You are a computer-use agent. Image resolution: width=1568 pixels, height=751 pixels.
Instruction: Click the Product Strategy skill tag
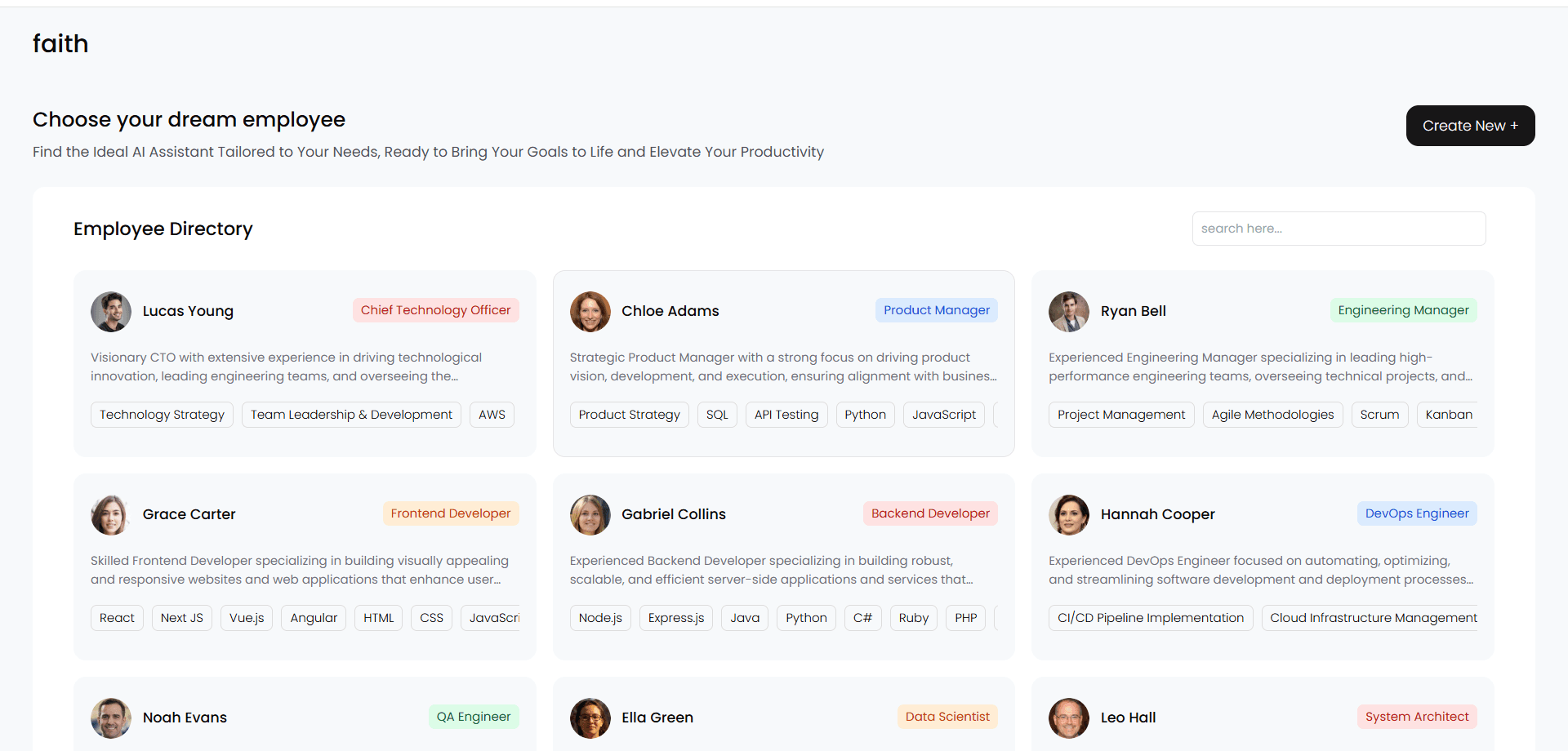[x=630, y=415]
